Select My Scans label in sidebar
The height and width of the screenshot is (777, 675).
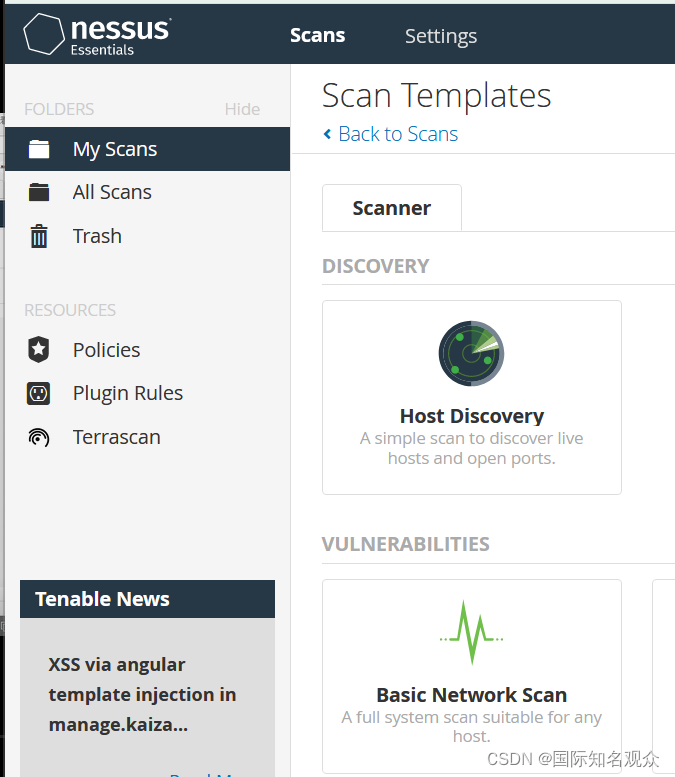pyautogui.click(x=114, y=149)
